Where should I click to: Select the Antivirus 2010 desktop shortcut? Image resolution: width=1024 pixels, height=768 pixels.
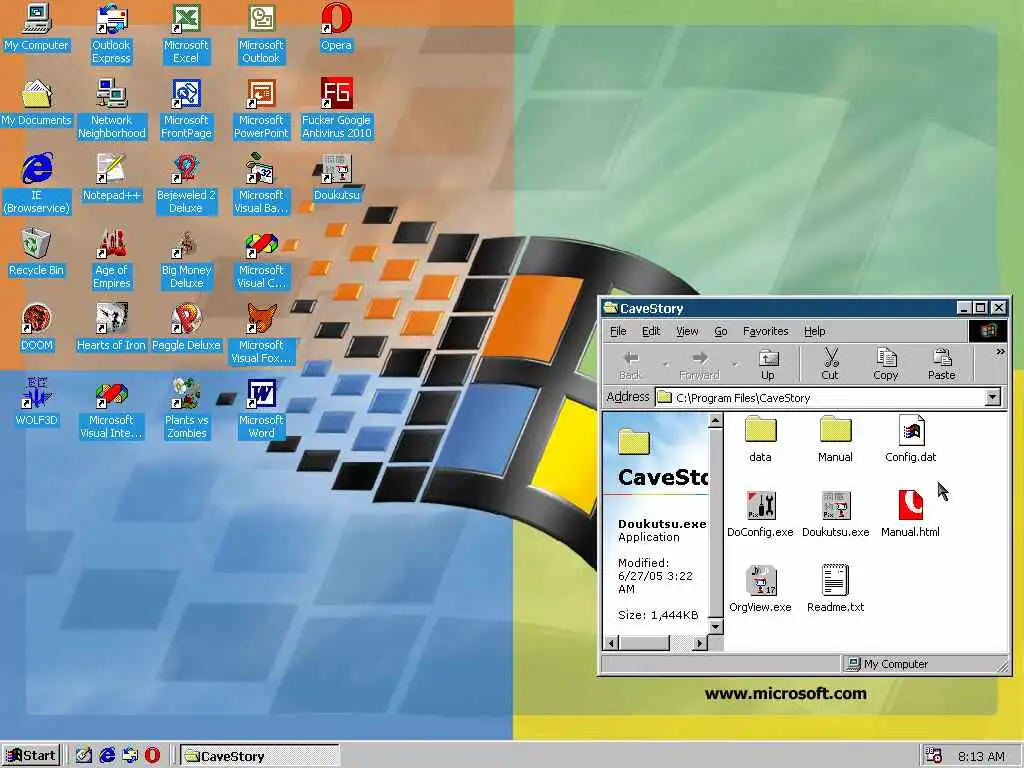[x=336, y=109]
